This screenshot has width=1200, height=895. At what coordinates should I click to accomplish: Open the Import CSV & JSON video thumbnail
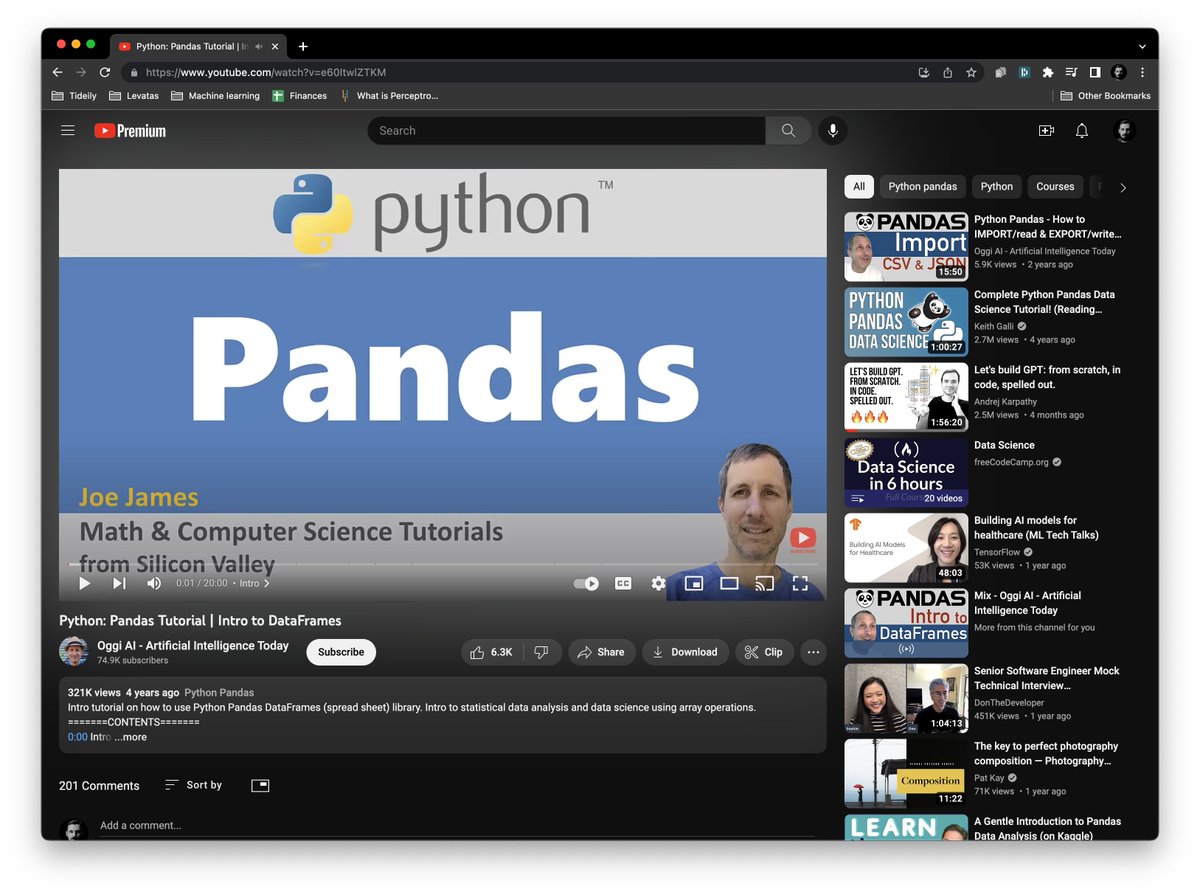point(906,246)
